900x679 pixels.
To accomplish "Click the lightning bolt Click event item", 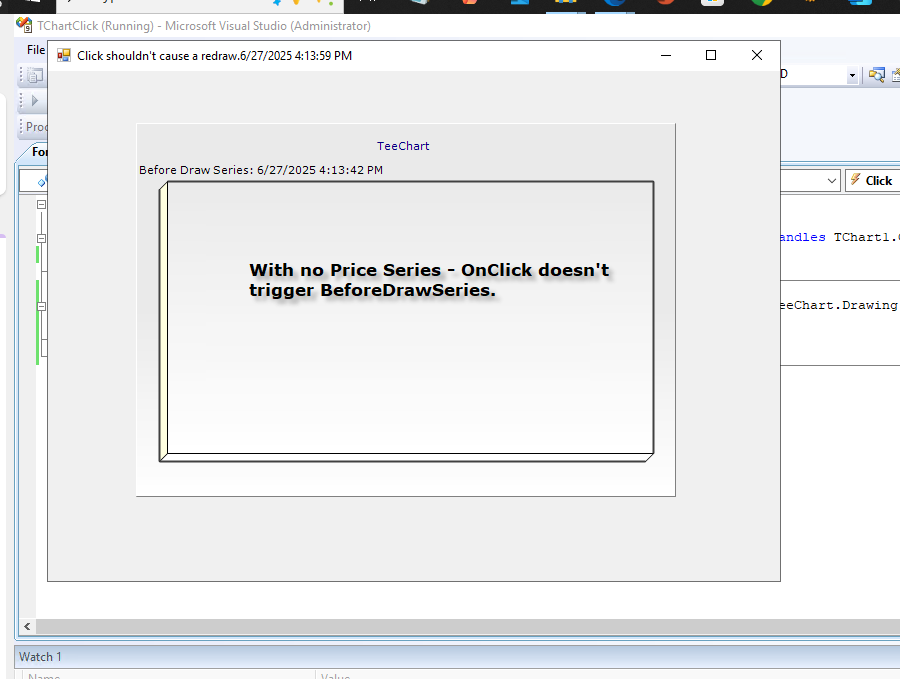I will (x=872, y=180).
